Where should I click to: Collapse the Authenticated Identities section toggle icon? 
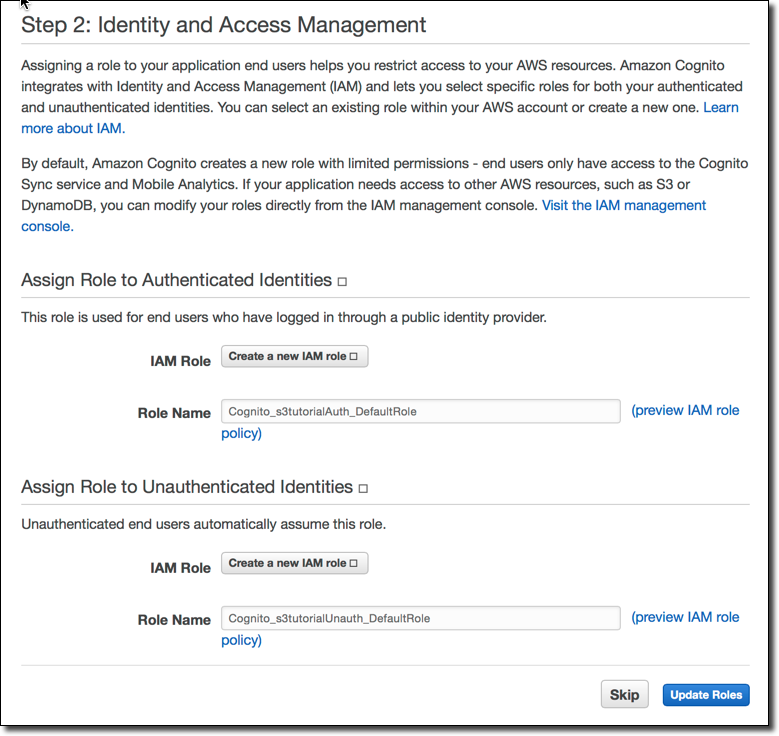coord(342,282)
